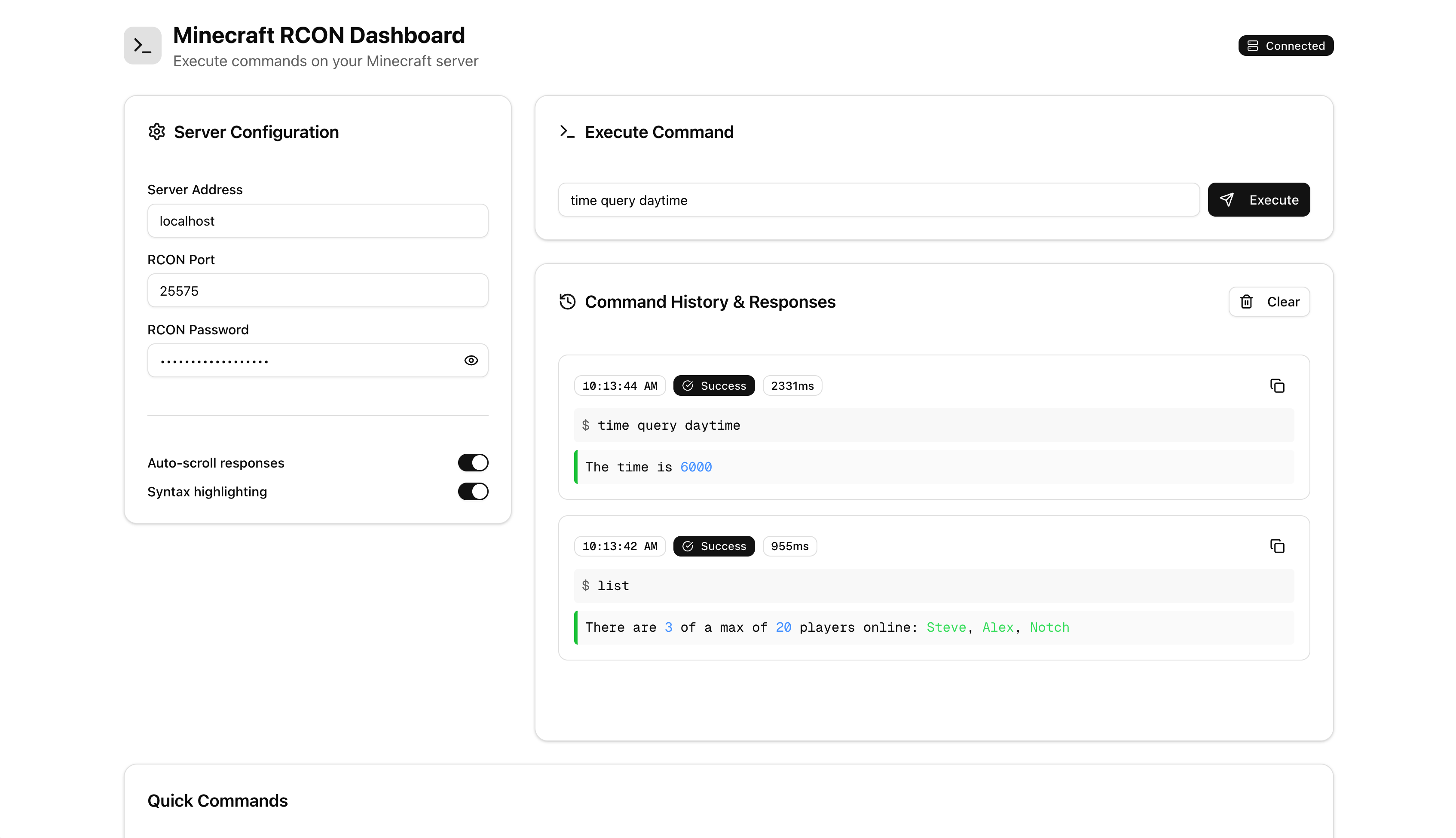Clear the command history
1456x838 pixels.
click(1269, 302)
